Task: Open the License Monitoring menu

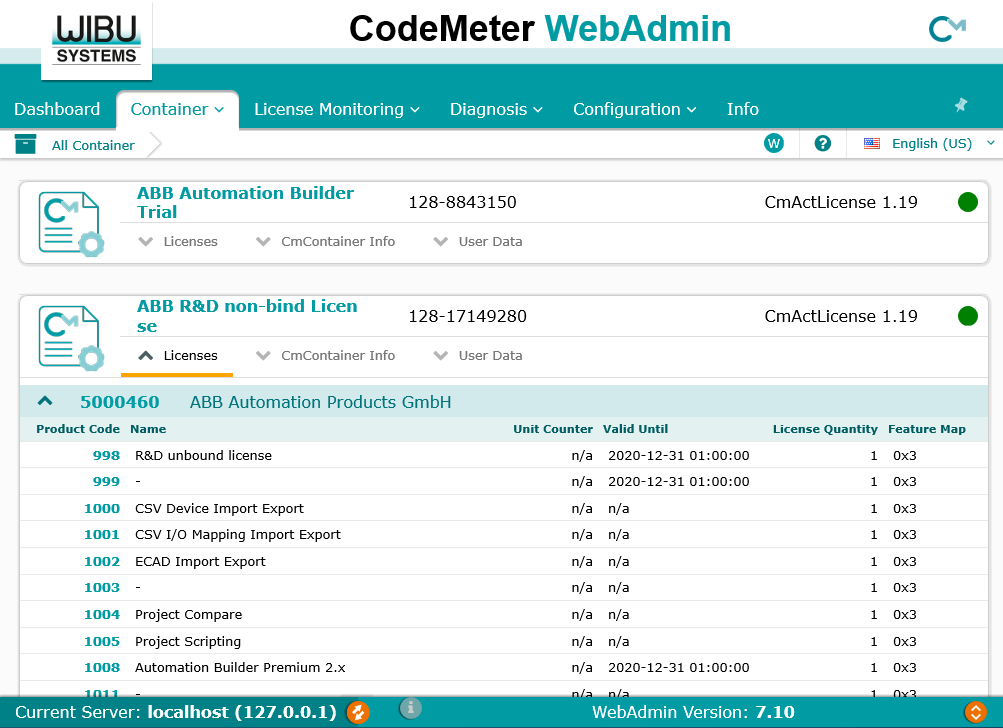Action: pyautogui.click(x=336, y=109)
